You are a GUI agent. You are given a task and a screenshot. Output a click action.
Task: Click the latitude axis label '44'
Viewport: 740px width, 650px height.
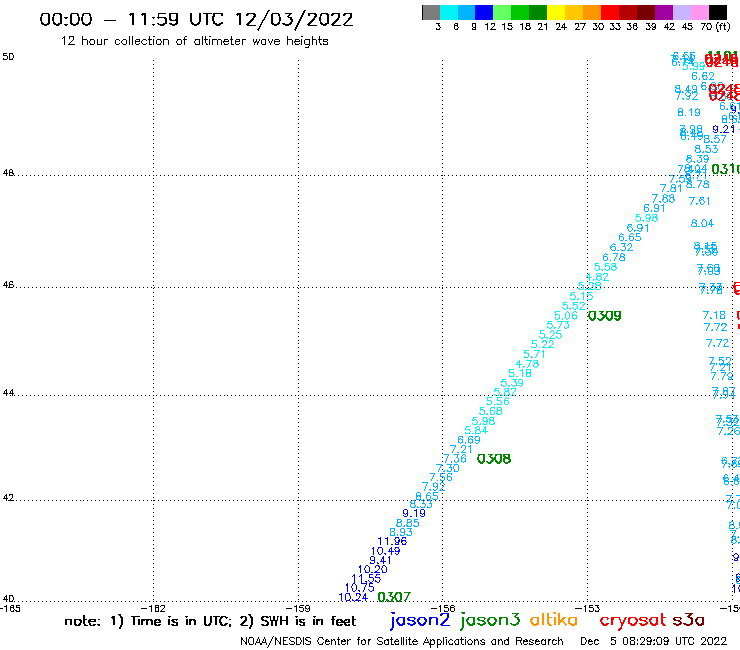pos(8,393)
